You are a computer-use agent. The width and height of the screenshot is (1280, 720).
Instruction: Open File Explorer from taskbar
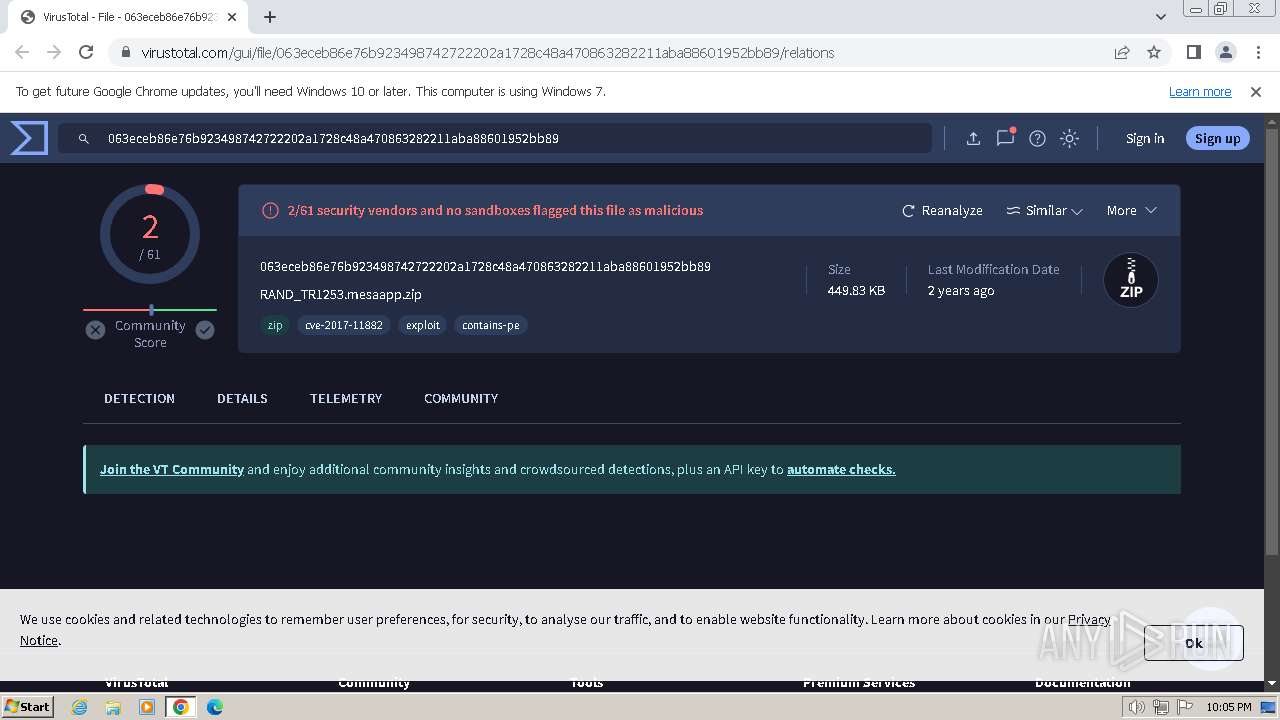113,707
